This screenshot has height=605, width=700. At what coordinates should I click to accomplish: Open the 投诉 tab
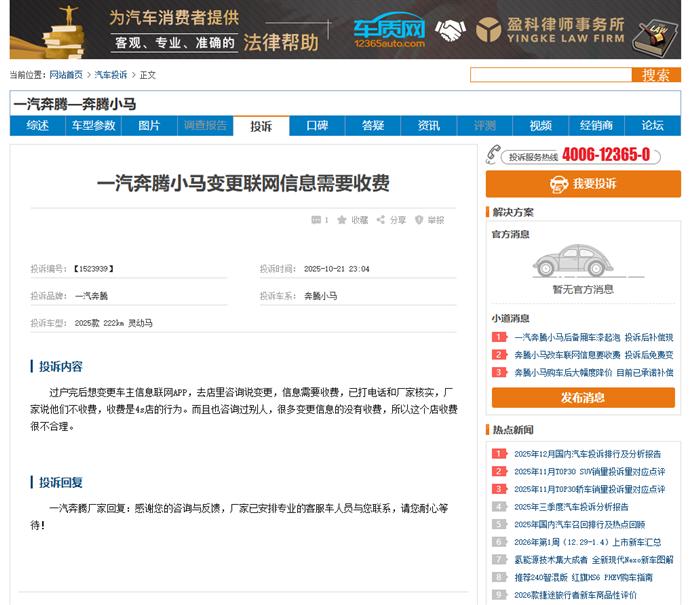pyautogui.click(x=261, y=126)
